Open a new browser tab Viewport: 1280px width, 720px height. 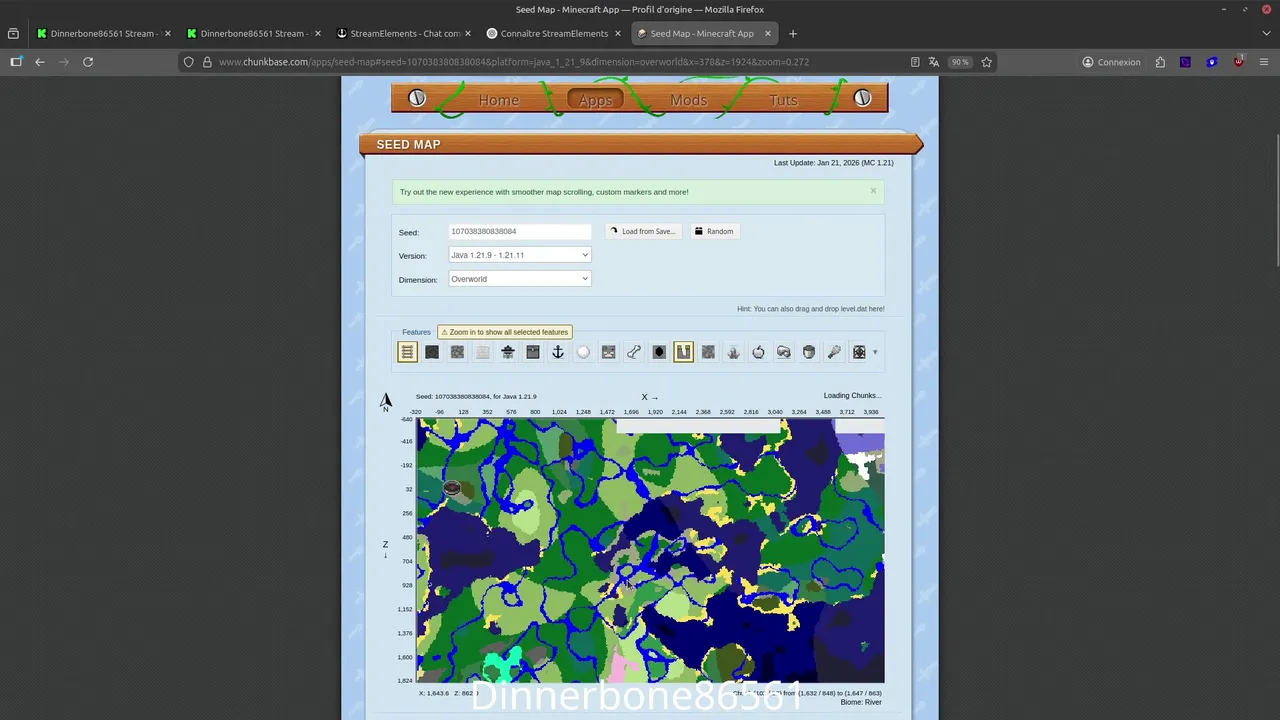pyautogui.click(x=793, y=33)
